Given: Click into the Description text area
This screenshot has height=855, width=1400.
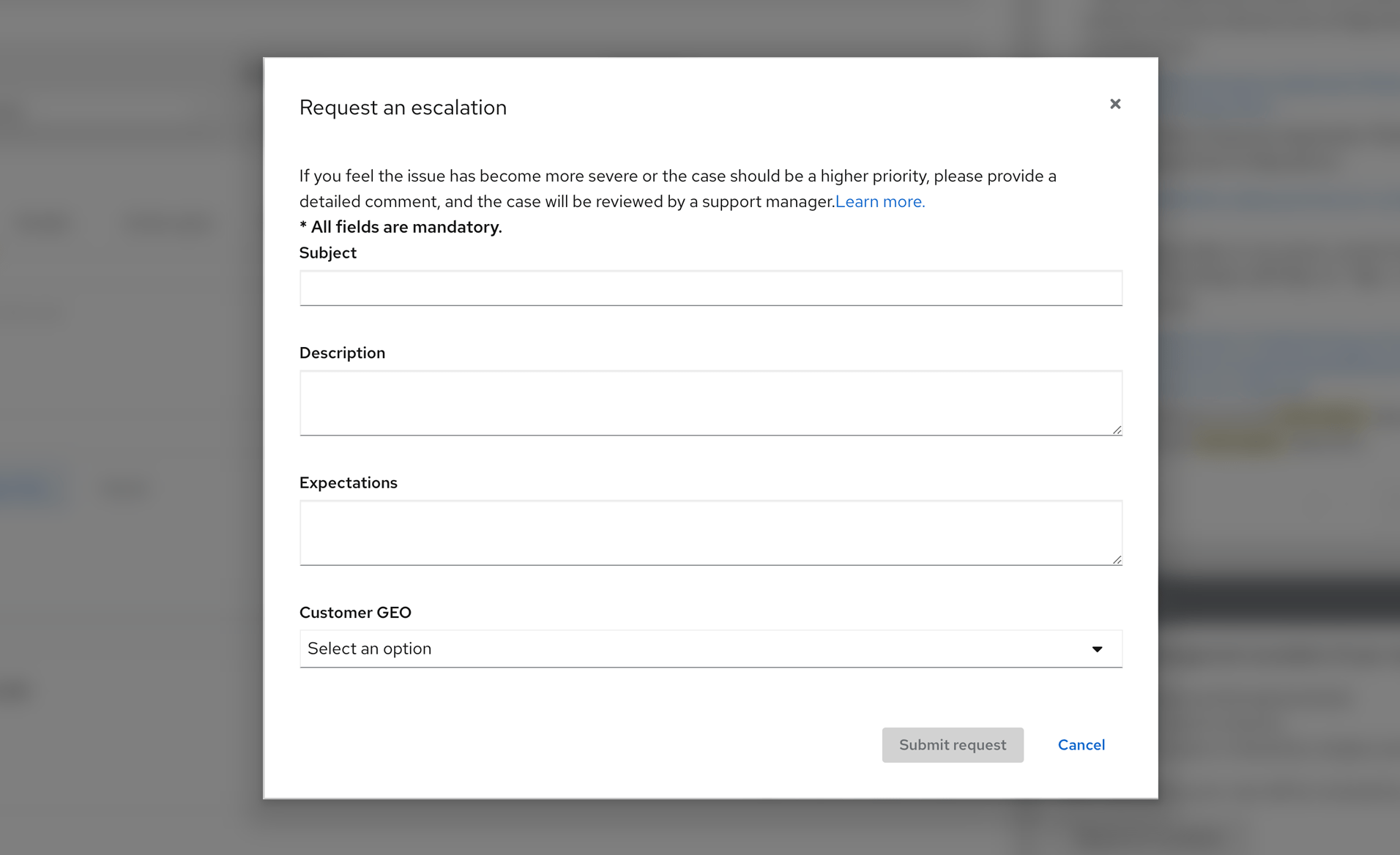Looking at the screenshot, I should pos(710,403).
